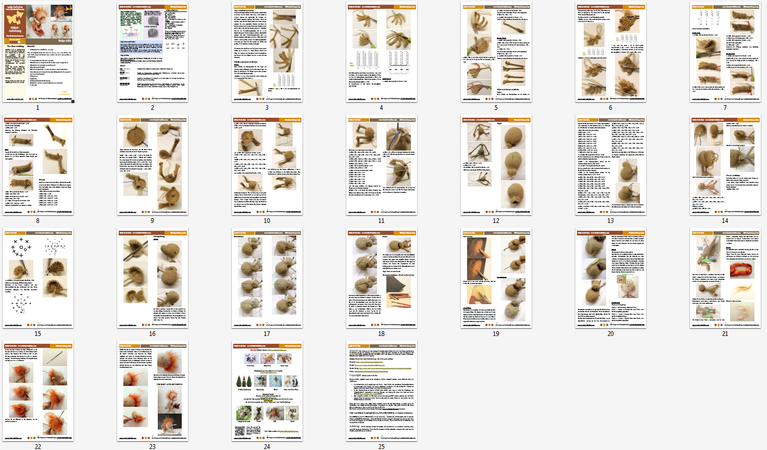Select the last page 25 thumbnail
The height and width of the screenshot is (450, 767).
[382, 392]
